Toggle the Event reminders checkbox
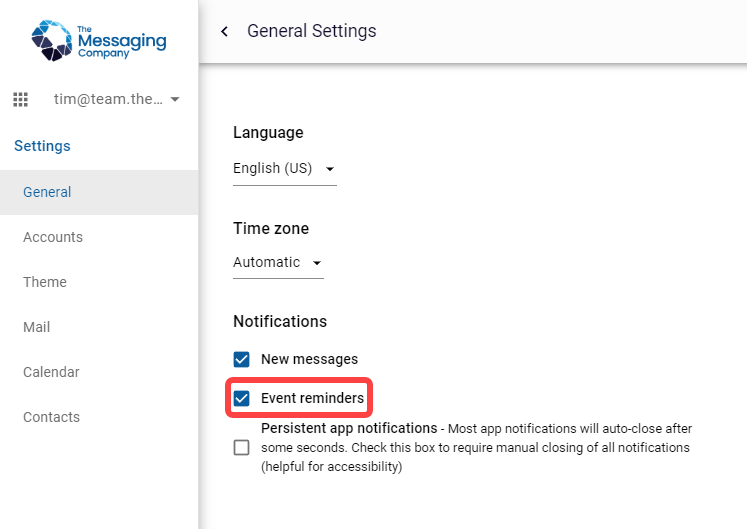Image resolution: width=747 pixels, height=529 pixels. [242, 398]
